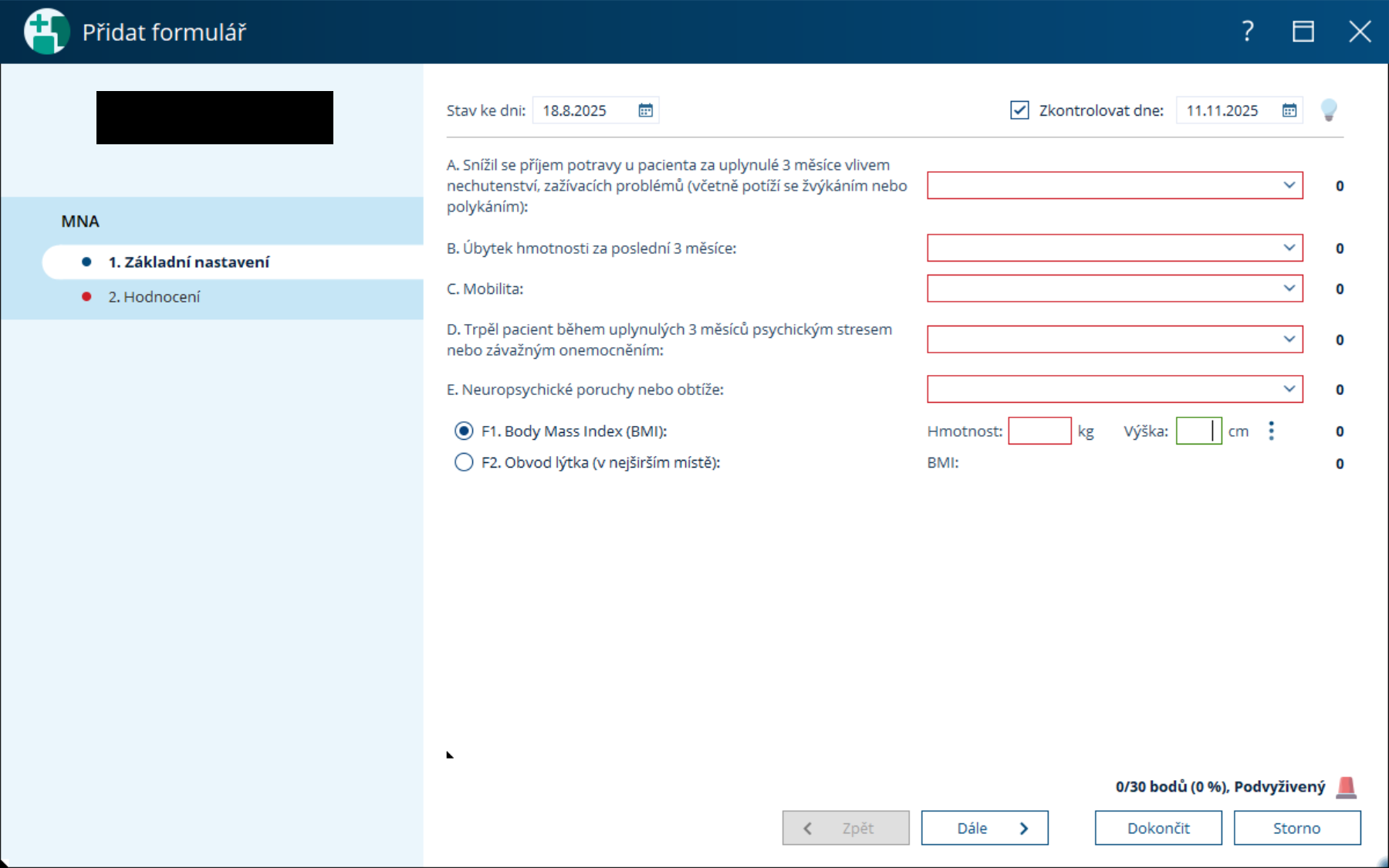This screenshot has height=868, width=1389.
Task: Open dropdown for E. Neuropsychické poruchy
Action: [x=1115, y=389]
